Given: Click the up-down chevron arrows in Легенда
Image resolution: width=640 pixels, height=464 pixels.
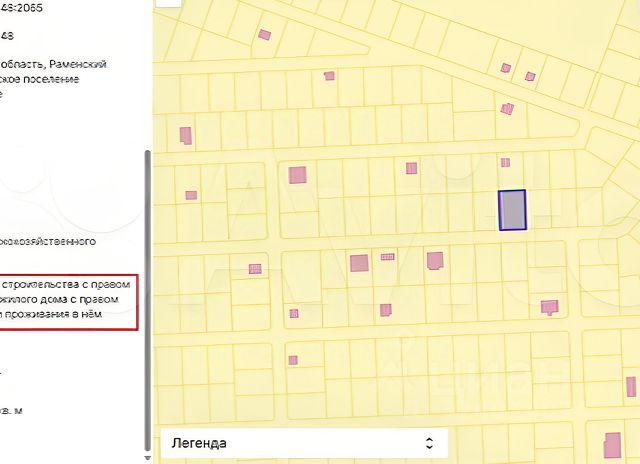Looking at the screenshot, I should pyautogui.click(x=429, y=443).
